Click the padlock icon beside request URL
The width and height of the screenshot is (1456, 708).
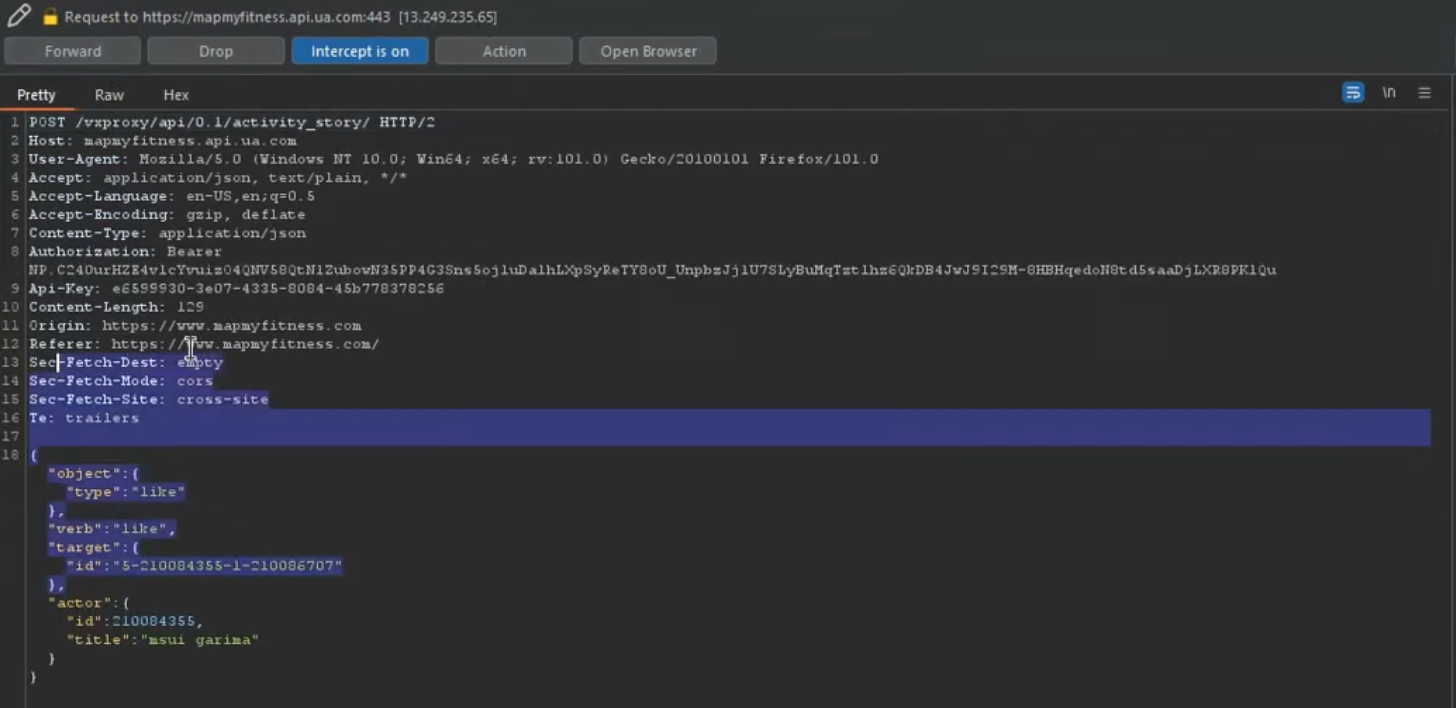[50, 17]
